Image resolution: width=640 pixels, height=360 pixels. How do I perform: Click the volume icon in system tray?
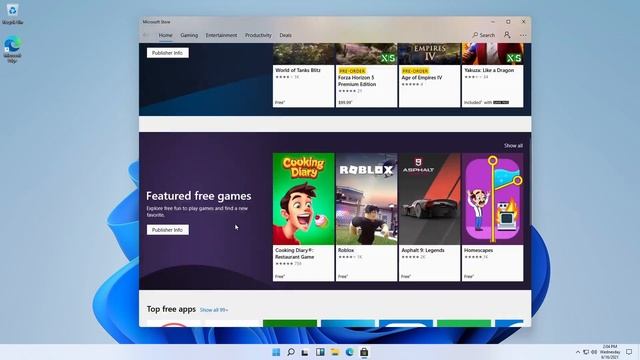pos(594,352)
